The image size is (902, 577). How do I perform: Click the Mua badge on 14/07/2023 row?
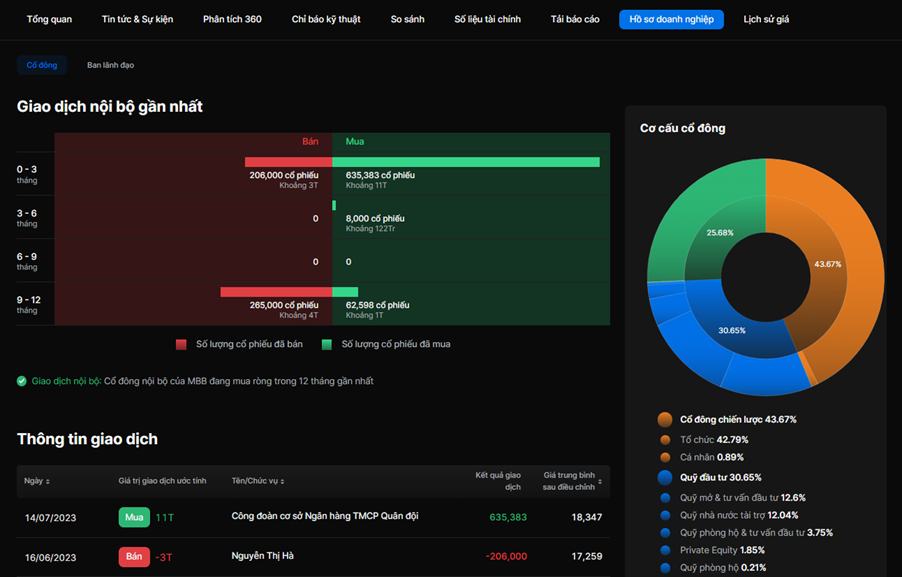pyautogui.click(x=134, y=517)
